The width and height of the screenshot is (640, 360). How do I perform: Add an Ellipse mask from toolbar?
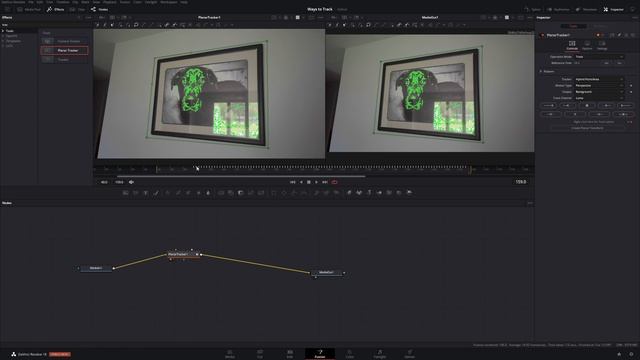pyautogui.click(x=284, y=193)
